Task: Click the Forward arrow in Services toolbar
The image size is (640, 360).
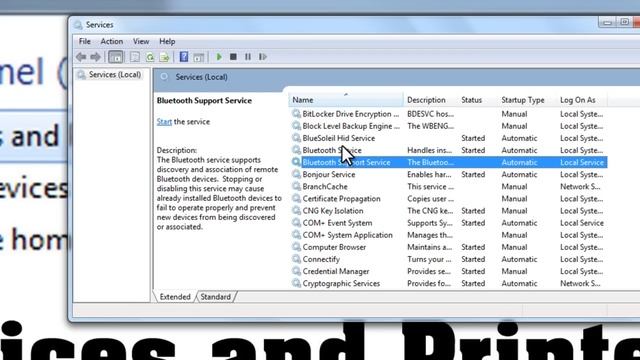Action: point(95,57)
